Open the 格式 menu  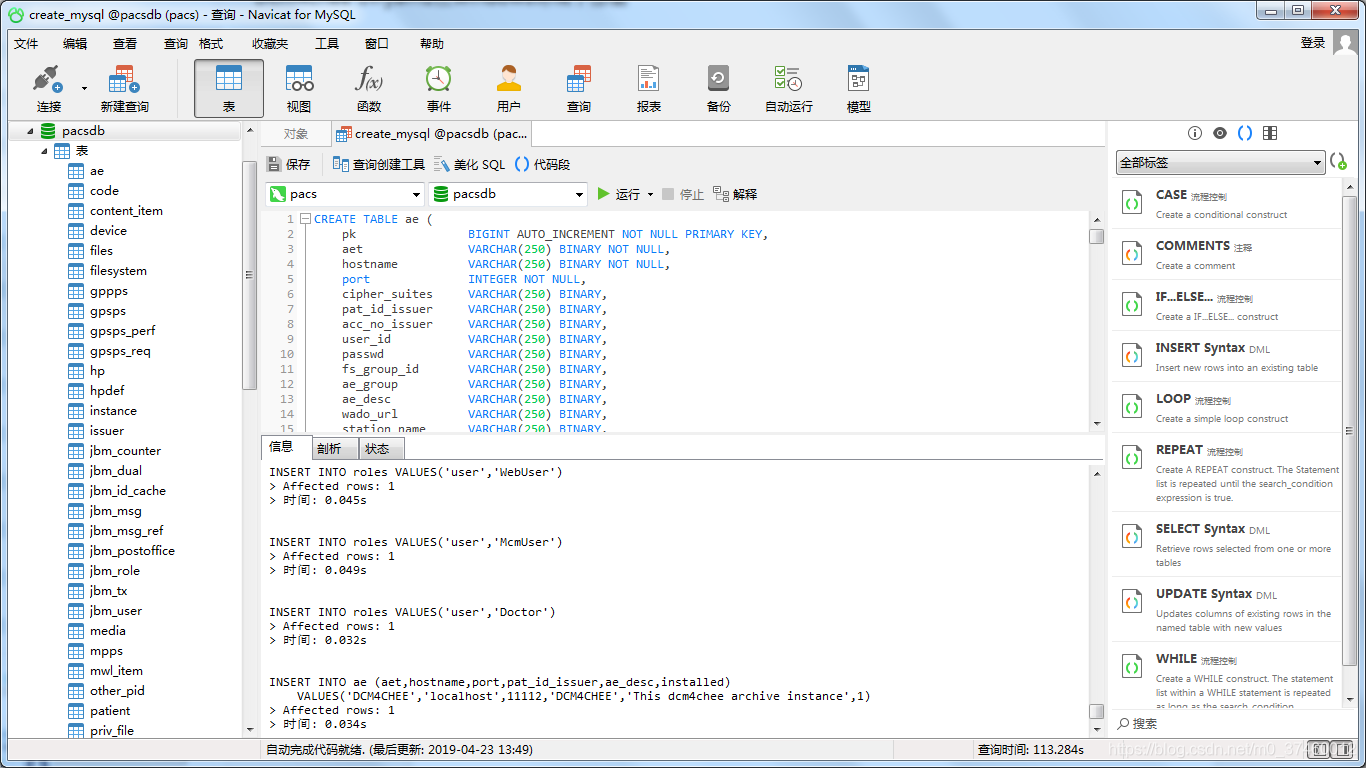pyautogui.click(x=211, y=43)
